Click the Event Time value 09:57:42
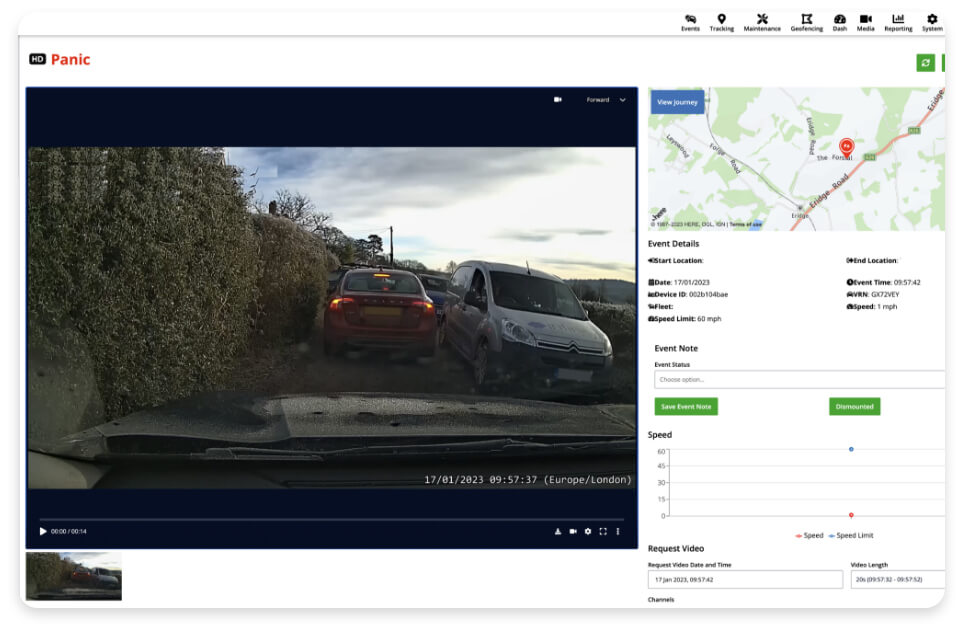Viewport: 964px width, 632px height. point(907,283)
